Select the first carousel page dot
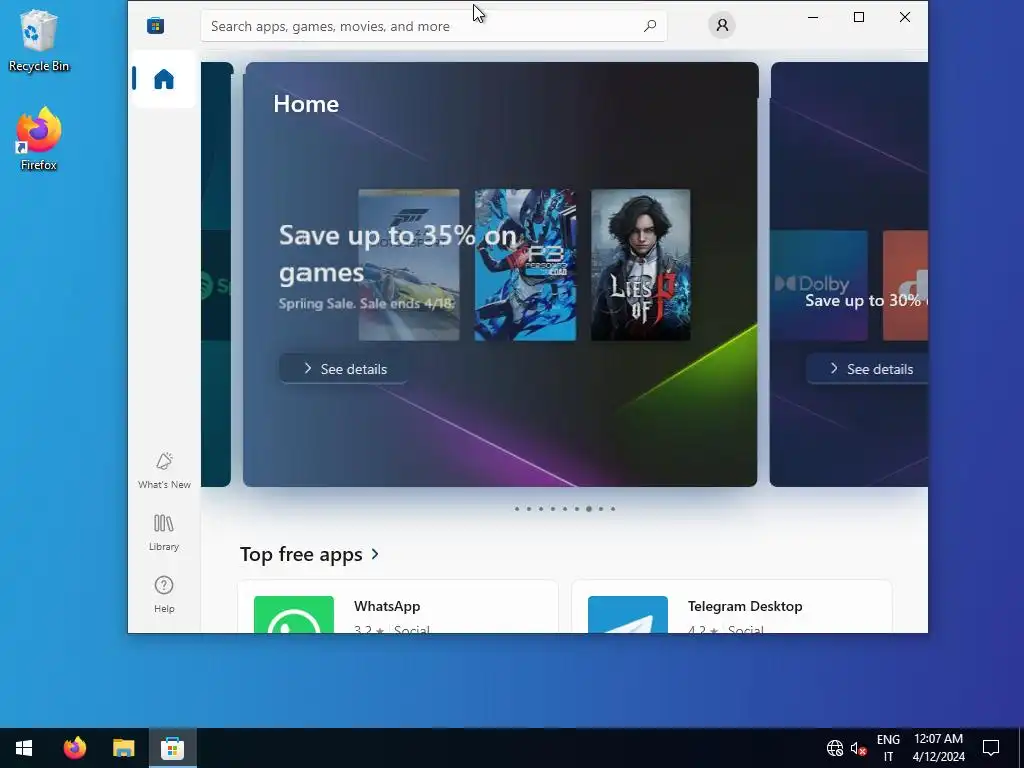The height and width of the screenshot is (768, 1024). point(517,509)
